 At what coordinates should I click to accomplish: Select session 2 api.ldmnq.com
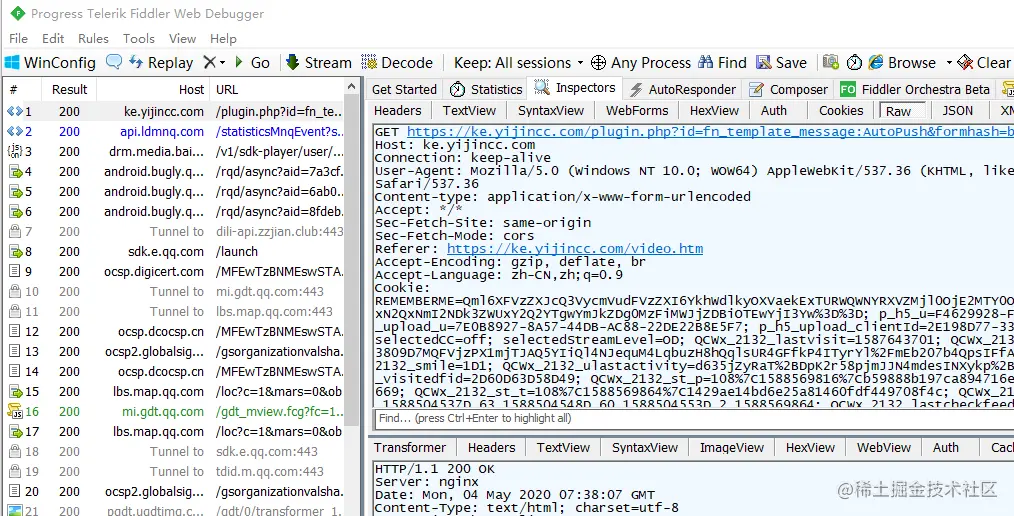click(x=175, y=131)
